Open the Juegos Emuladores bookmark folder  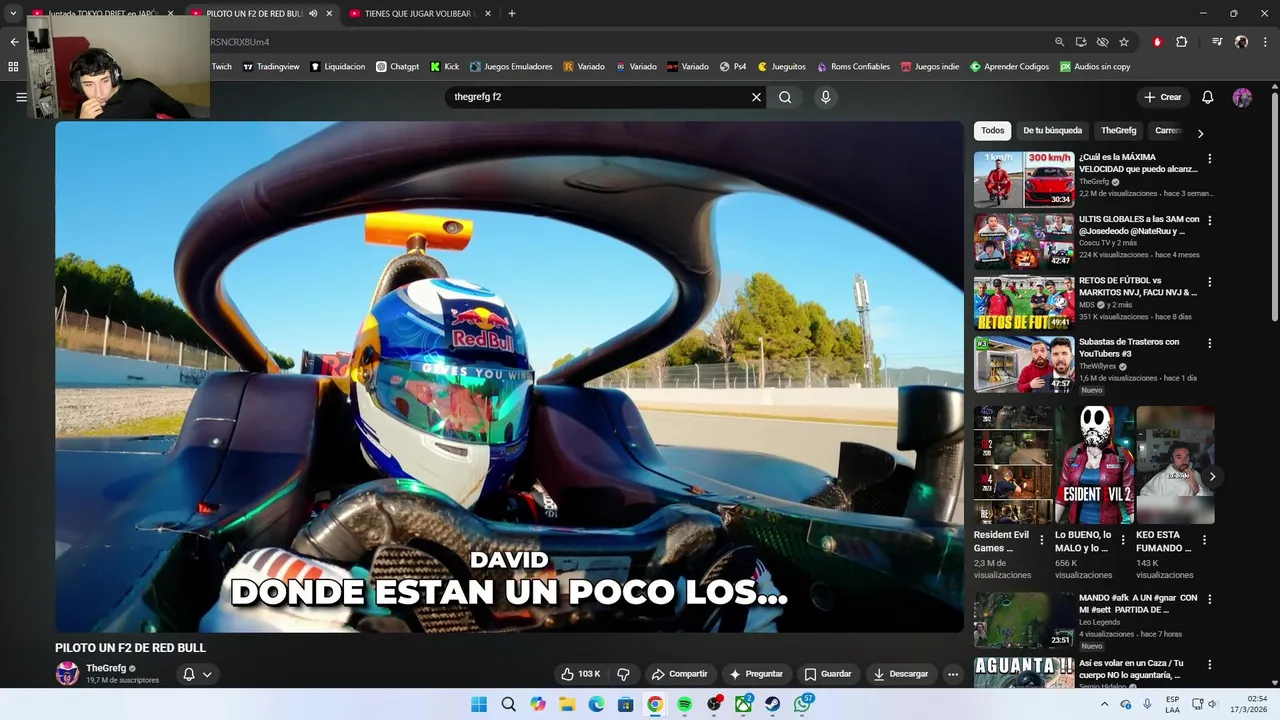[x=511, y=67]
